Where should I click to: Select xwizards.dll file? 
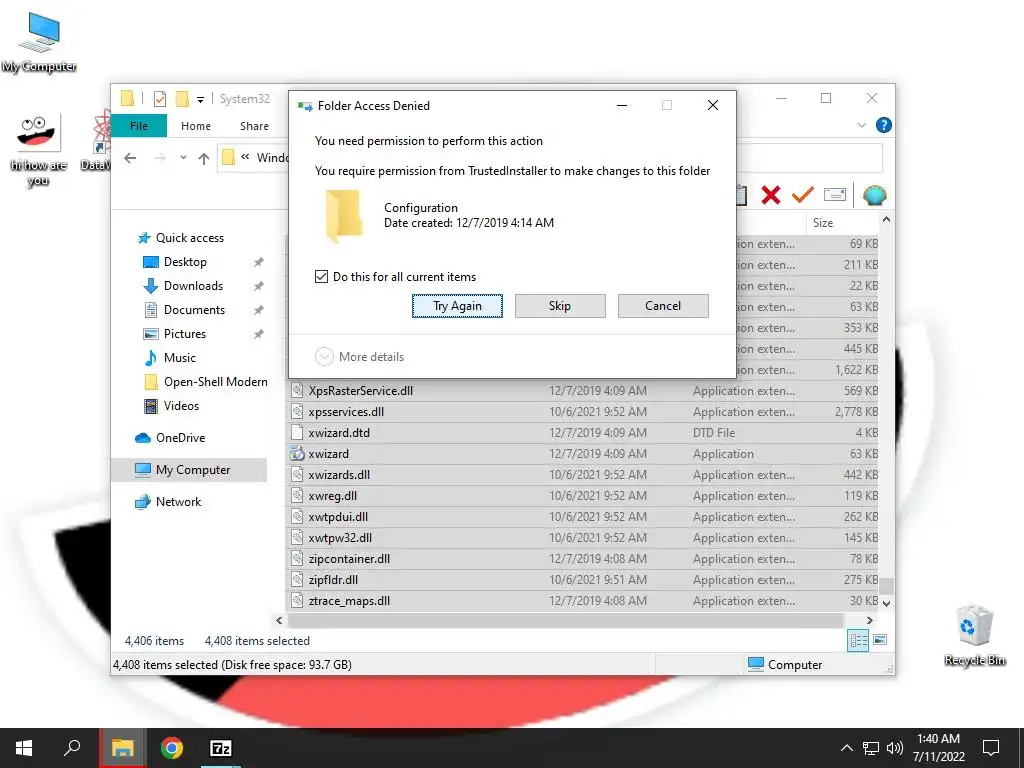tap(339, 475)
